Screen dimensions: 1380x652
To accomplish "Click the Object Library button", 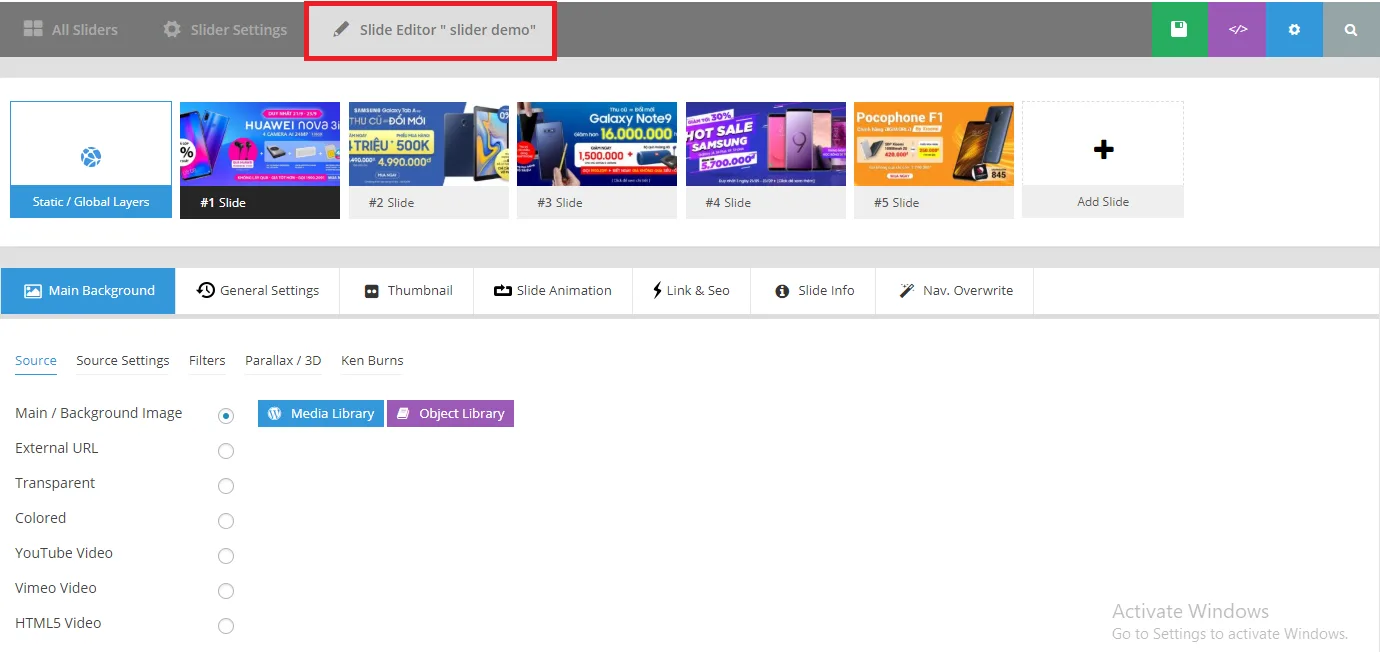I will 450,413.
